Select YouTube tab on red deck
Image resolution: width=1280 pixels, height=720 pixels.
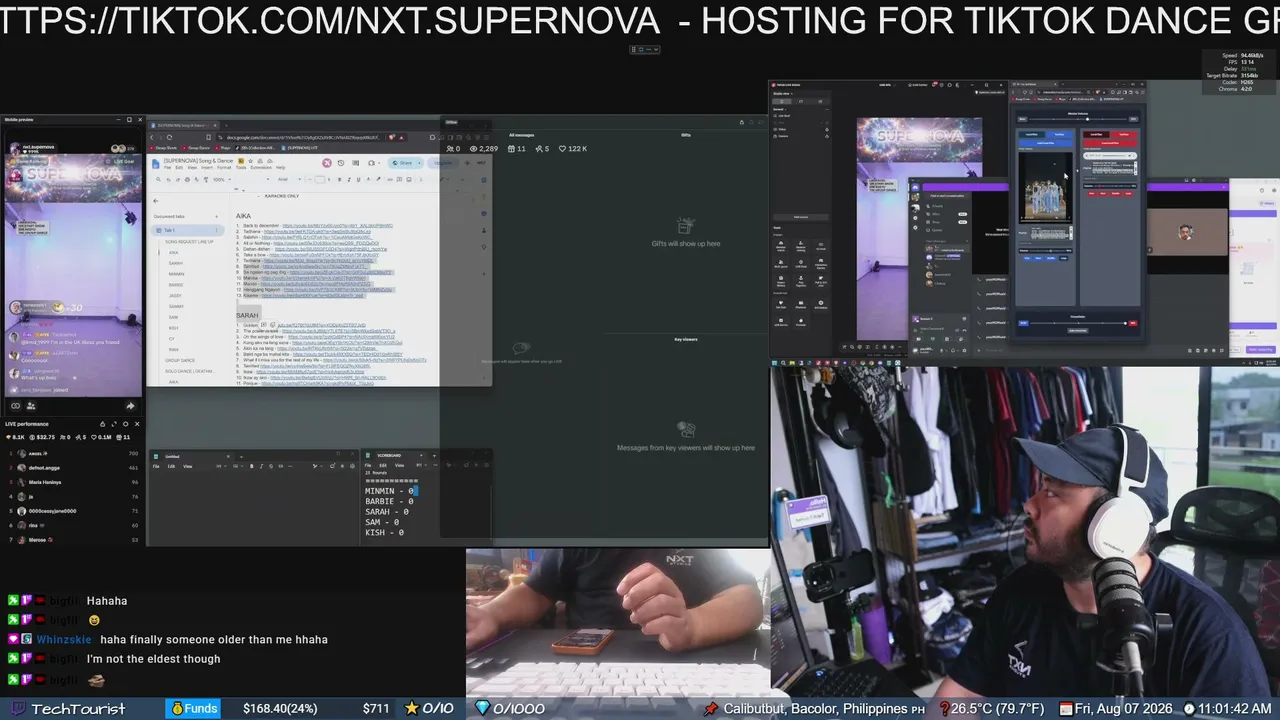pos(1123,134)
